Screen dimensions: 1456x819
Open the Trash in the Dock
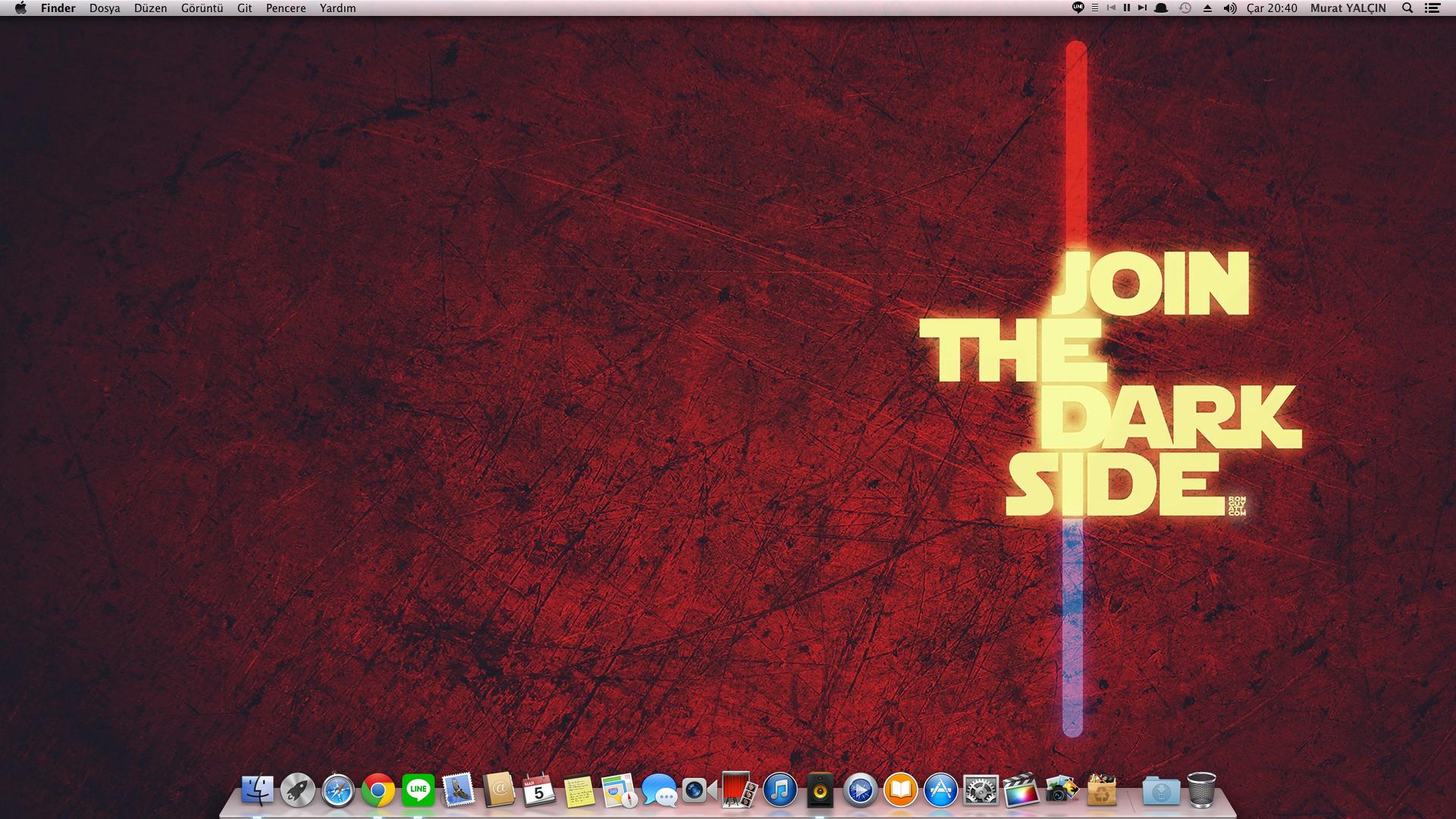pyautogui.click(x=1201, y=790)
